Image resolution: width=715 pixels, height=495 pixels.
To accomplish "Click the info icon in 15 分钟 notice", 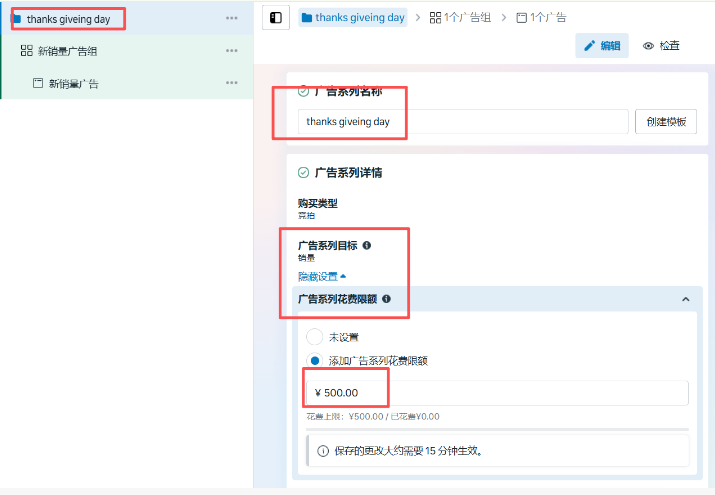I will [x=323, y=451].
